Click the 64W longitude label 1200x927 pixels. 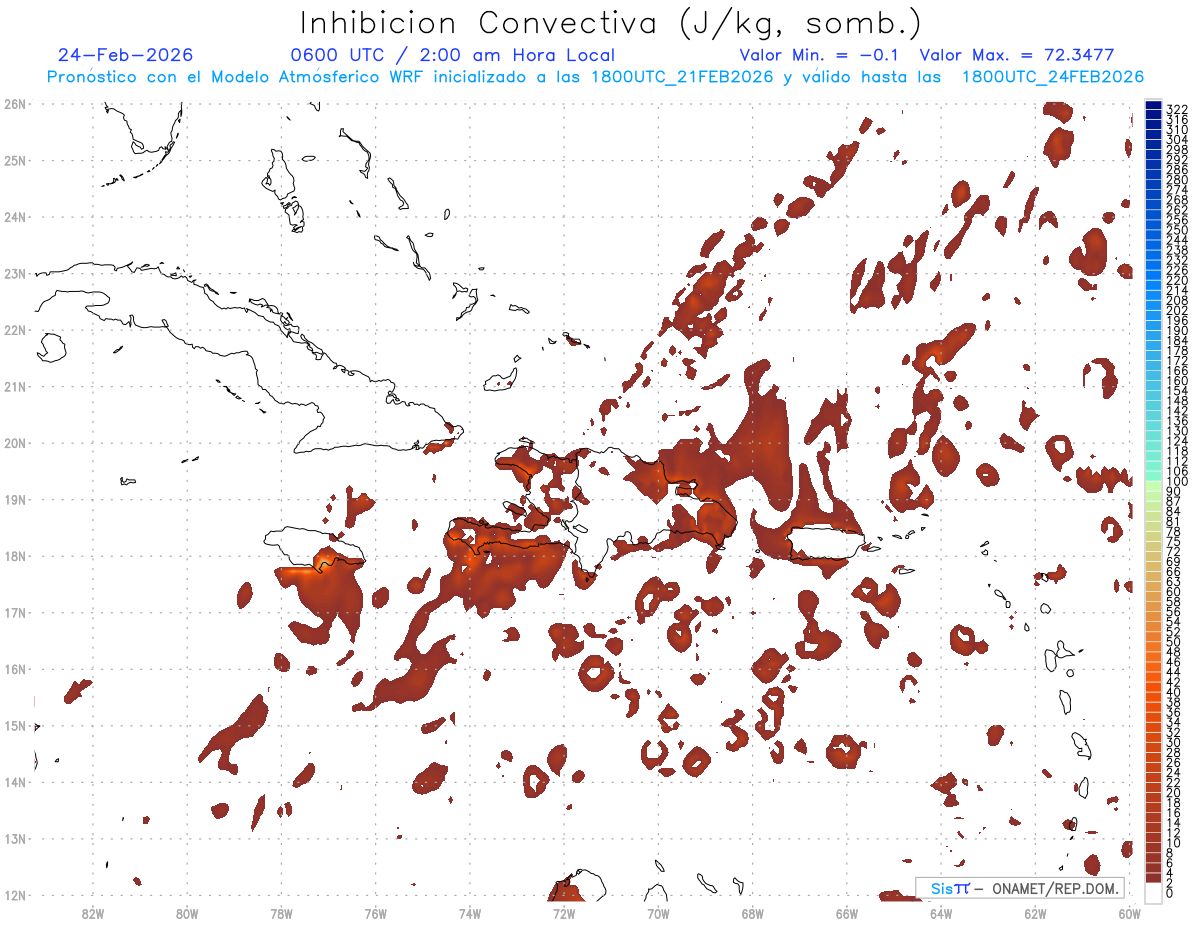(x=941, y=913)
